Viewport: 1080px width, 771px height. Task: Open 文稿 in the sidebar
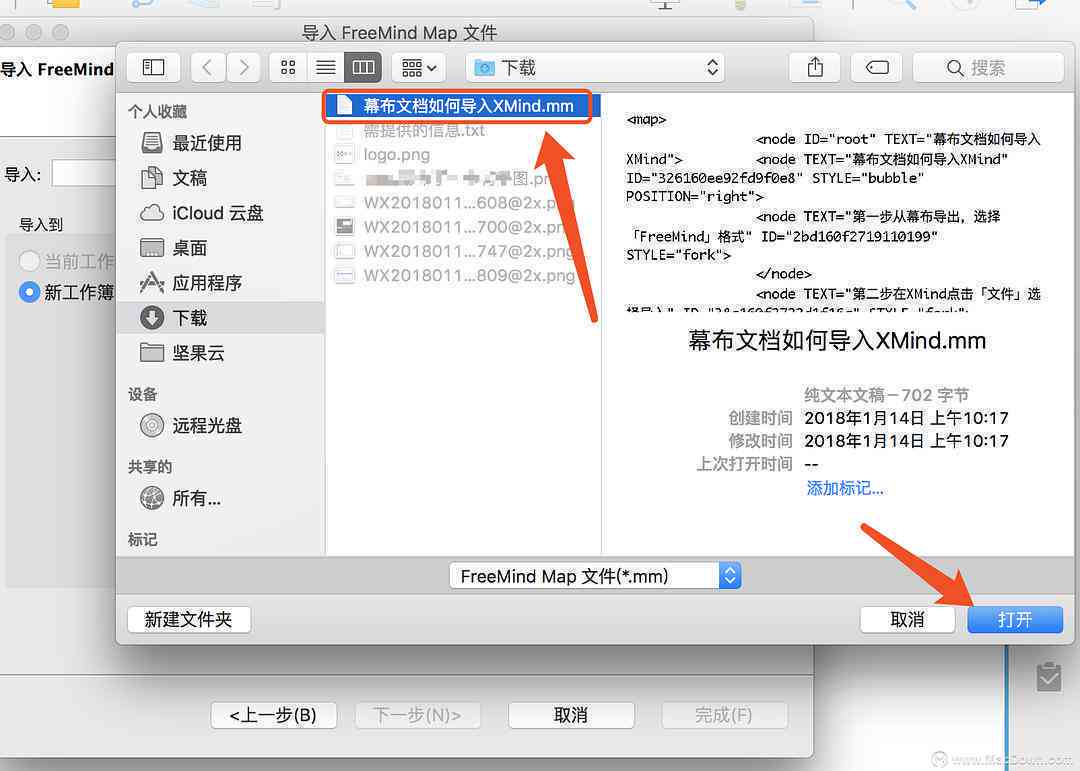coord(220,178)
